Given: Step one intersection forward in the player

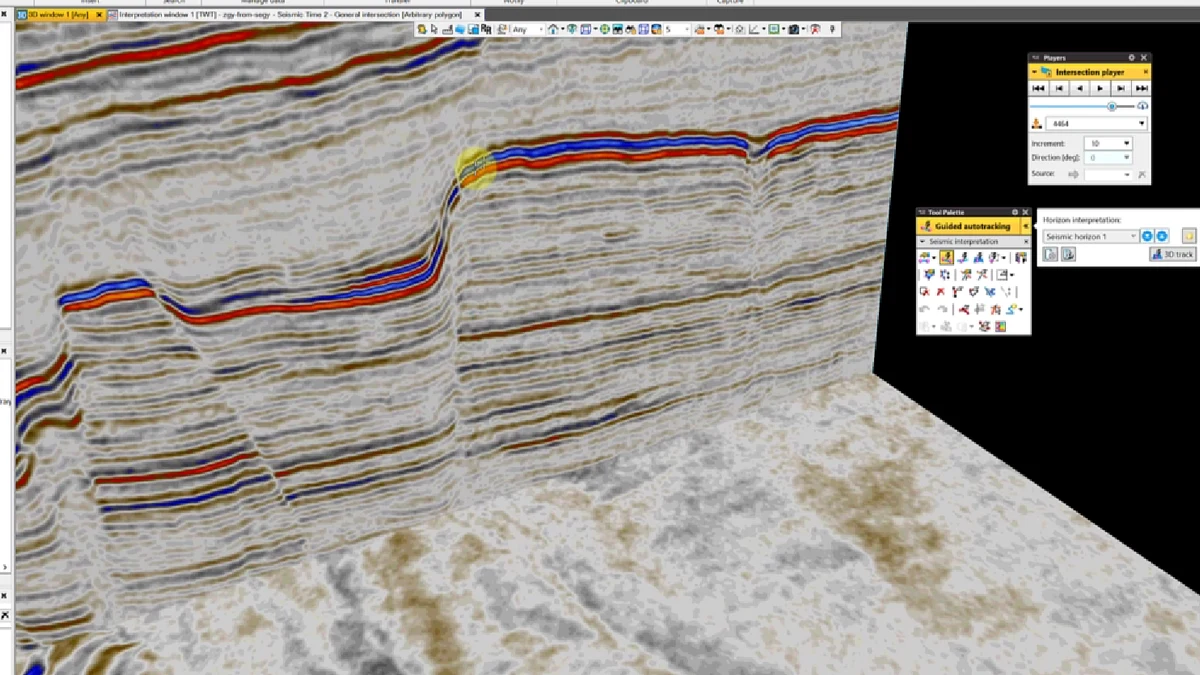Looking at the screenshot, I should [1121, 88].
